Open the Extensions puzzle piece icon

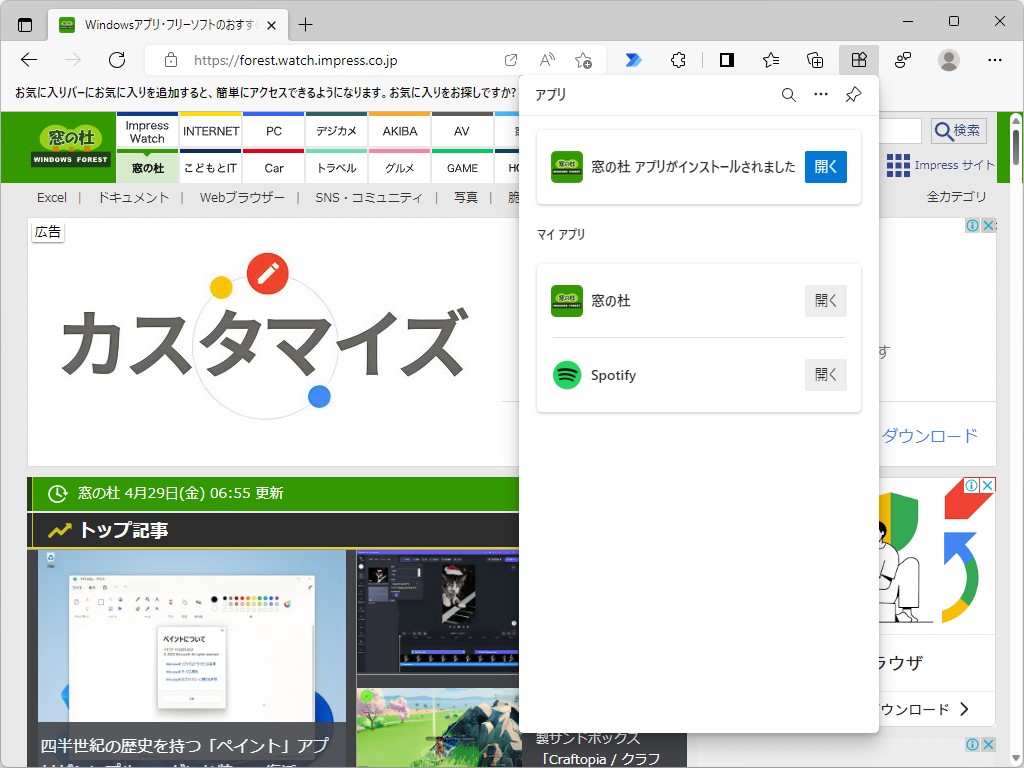click(x=678, y=60)
